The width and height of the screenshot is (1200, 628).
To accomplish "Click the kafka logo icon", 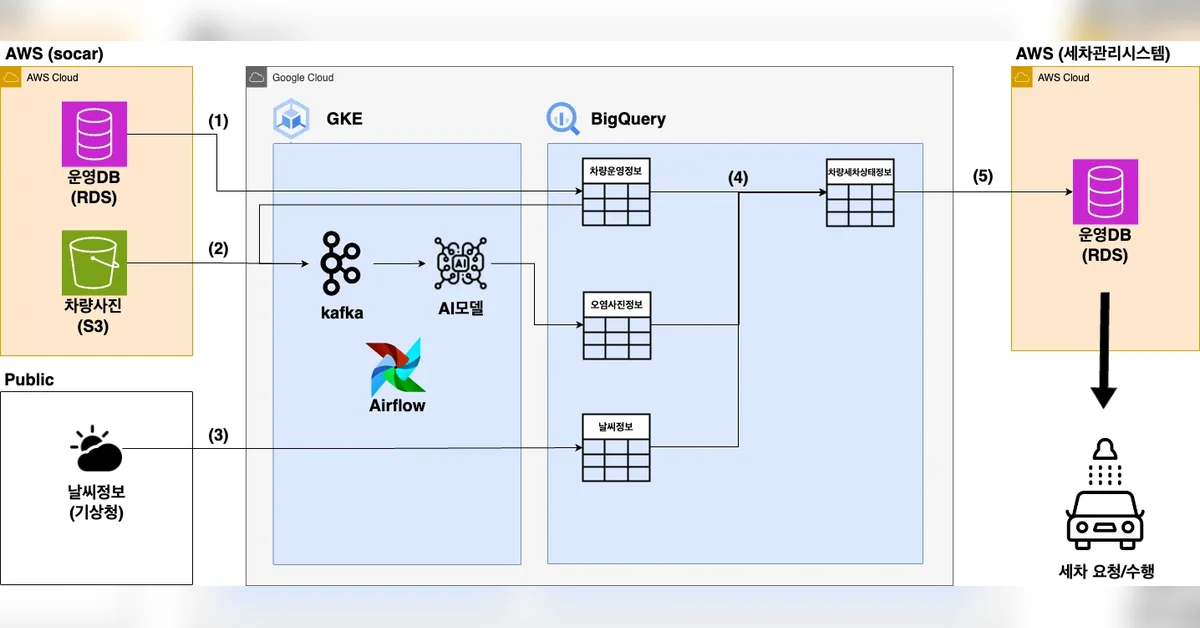I will click(x=342, y=264).
